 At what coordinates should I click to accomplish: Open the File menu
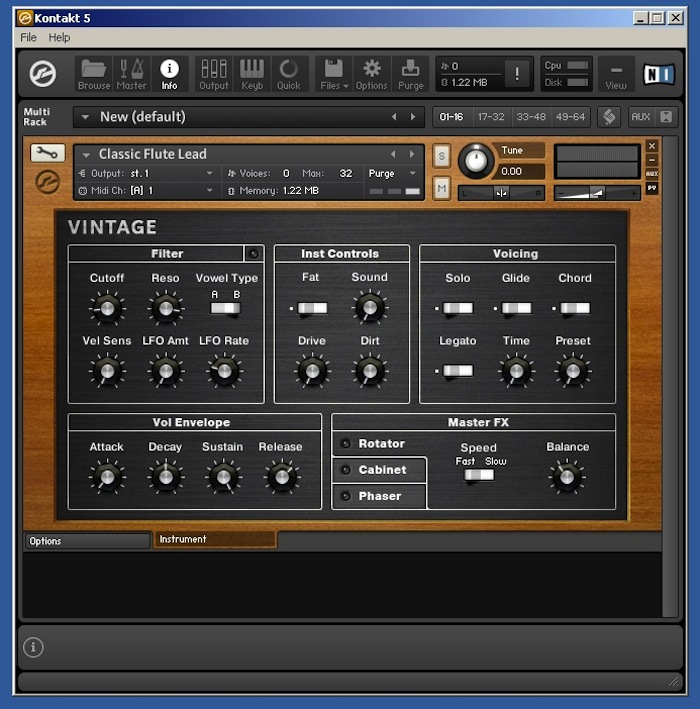[28, 37]
